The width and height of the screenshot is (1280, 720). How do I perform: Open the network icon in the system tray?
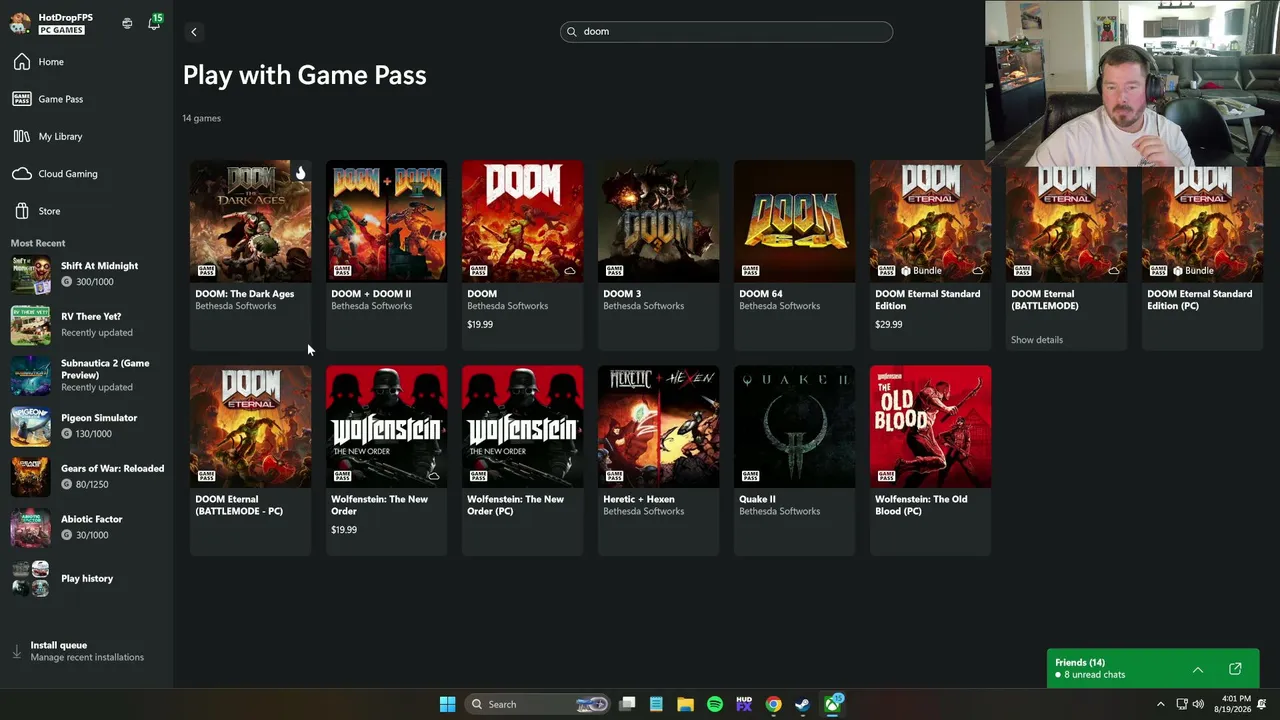click(x=1181, y=704)
